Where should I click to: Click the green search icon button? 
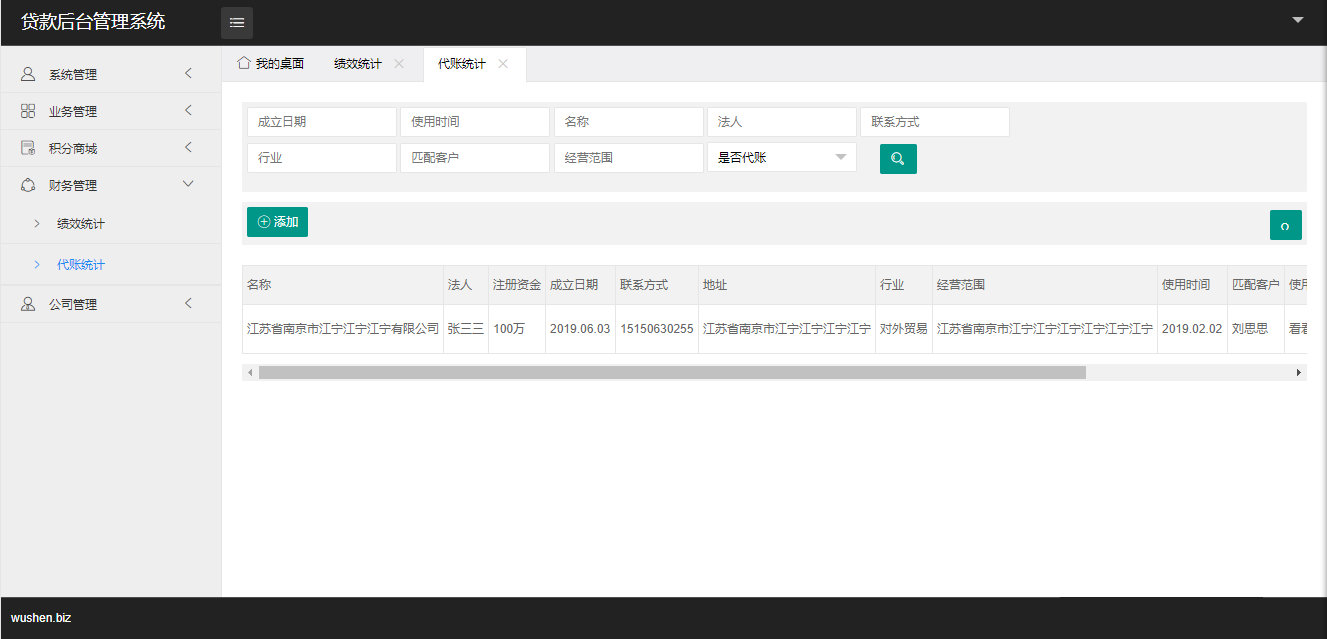(x=898, y=159)
